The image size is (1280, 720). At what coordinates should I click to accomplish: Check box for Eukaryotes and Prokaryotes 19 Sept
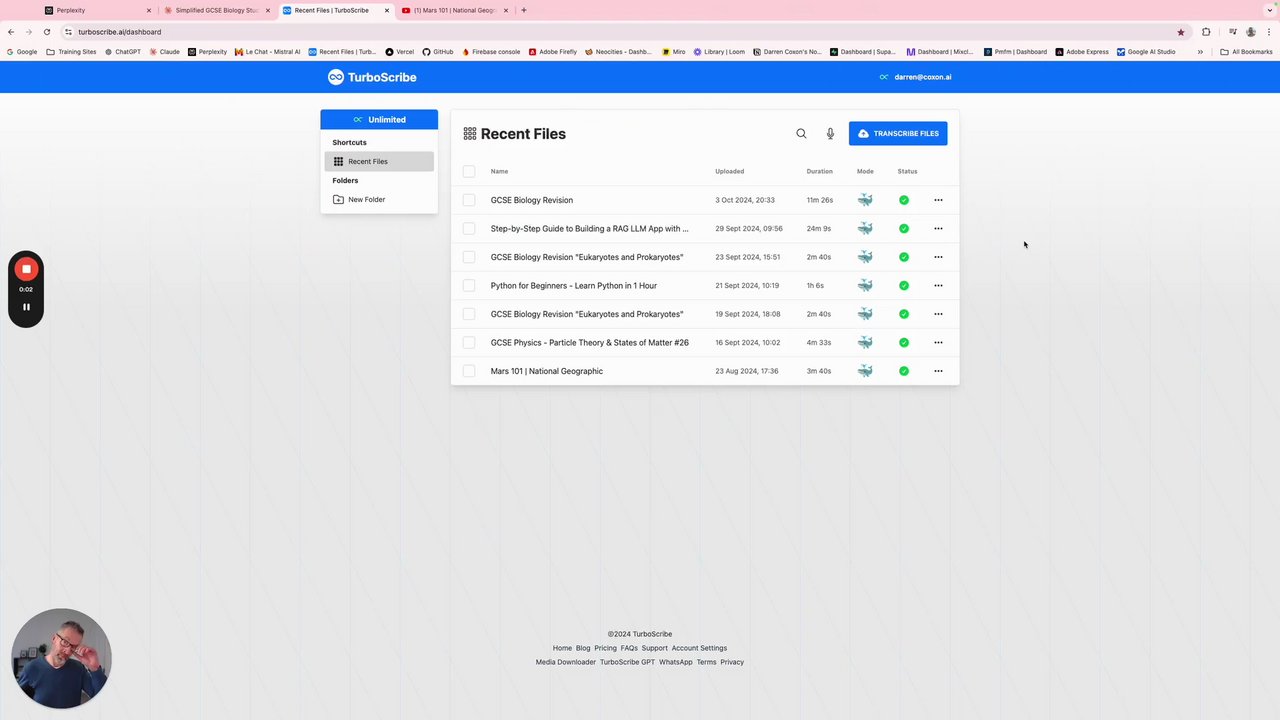pos(469,314)
